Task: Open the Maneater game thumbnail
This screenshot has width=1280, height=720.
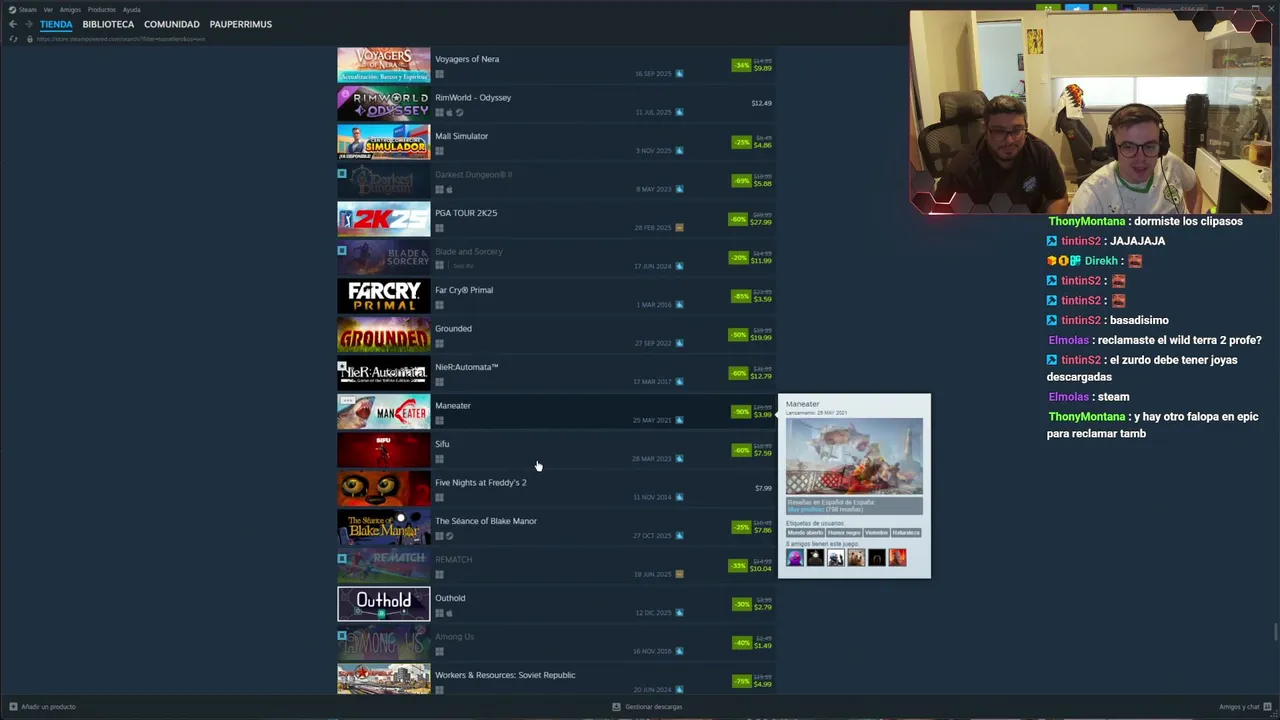Action: (384, 412)
